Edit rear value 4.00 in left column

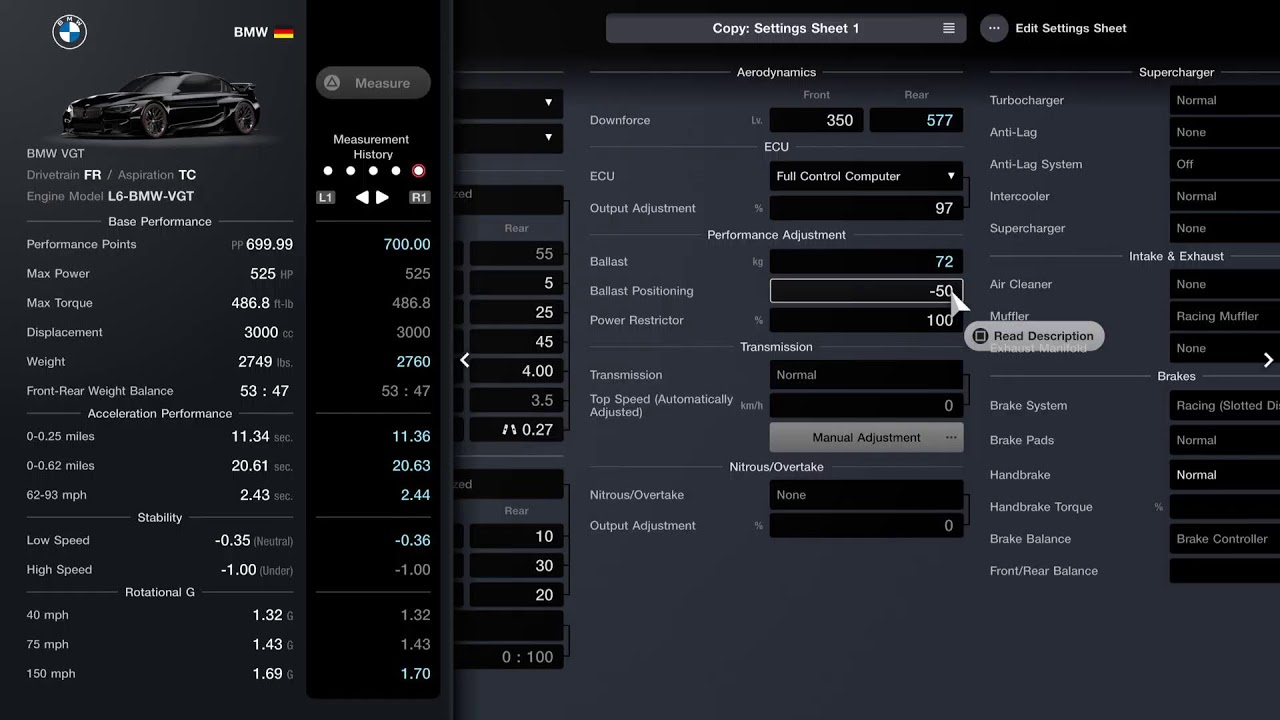(x=516, y=371)
